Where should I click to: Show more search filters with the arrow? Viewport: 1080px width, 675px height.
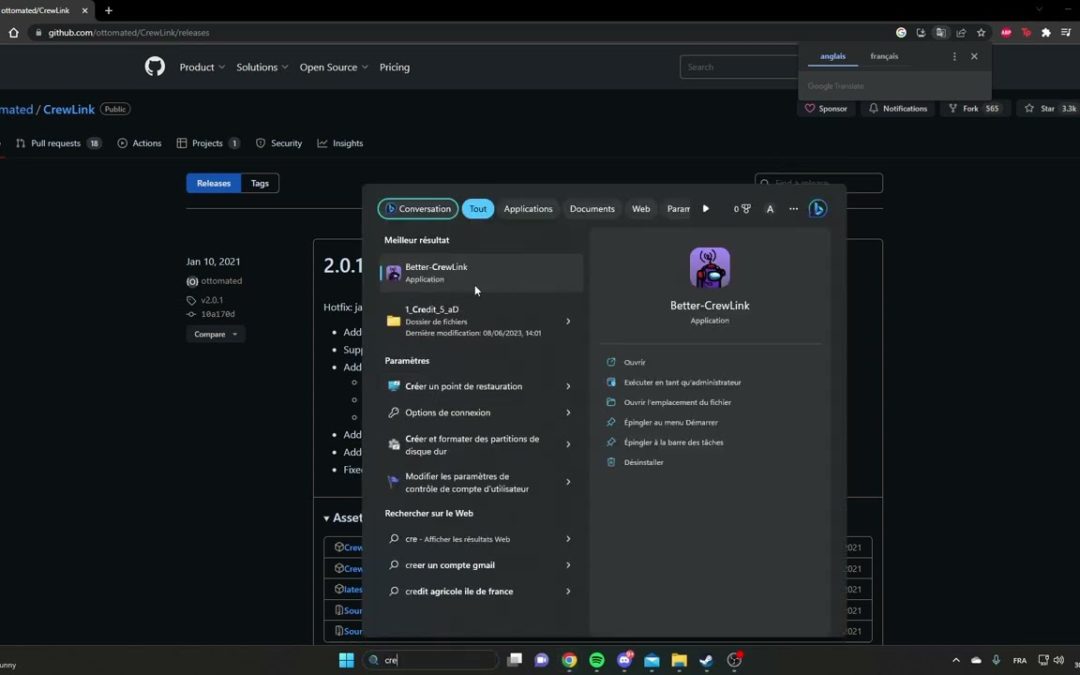[x=705, y=209]
